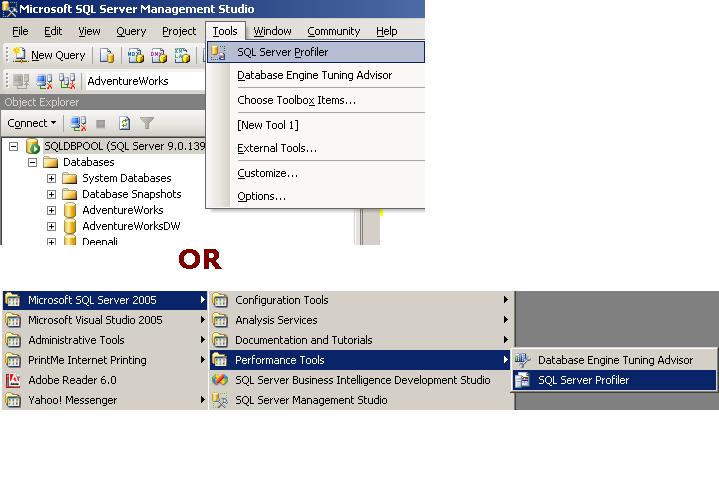Choose SQL Server Profiler from Tools menu
This screenshot has width=719, height=494.
(x=282, y=52)
